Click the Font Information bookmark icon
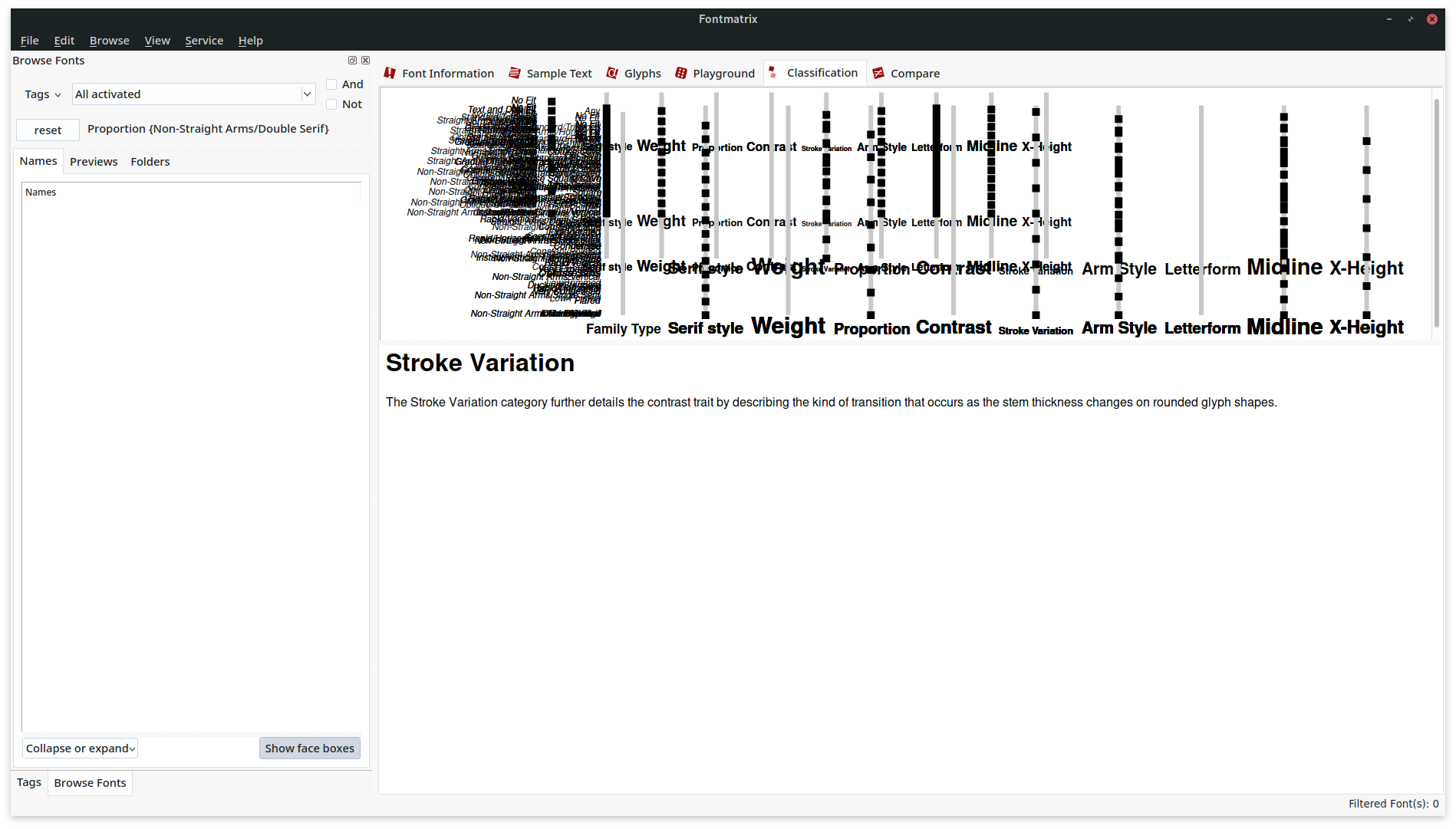 pyautogui.click(x=390, y=73)
